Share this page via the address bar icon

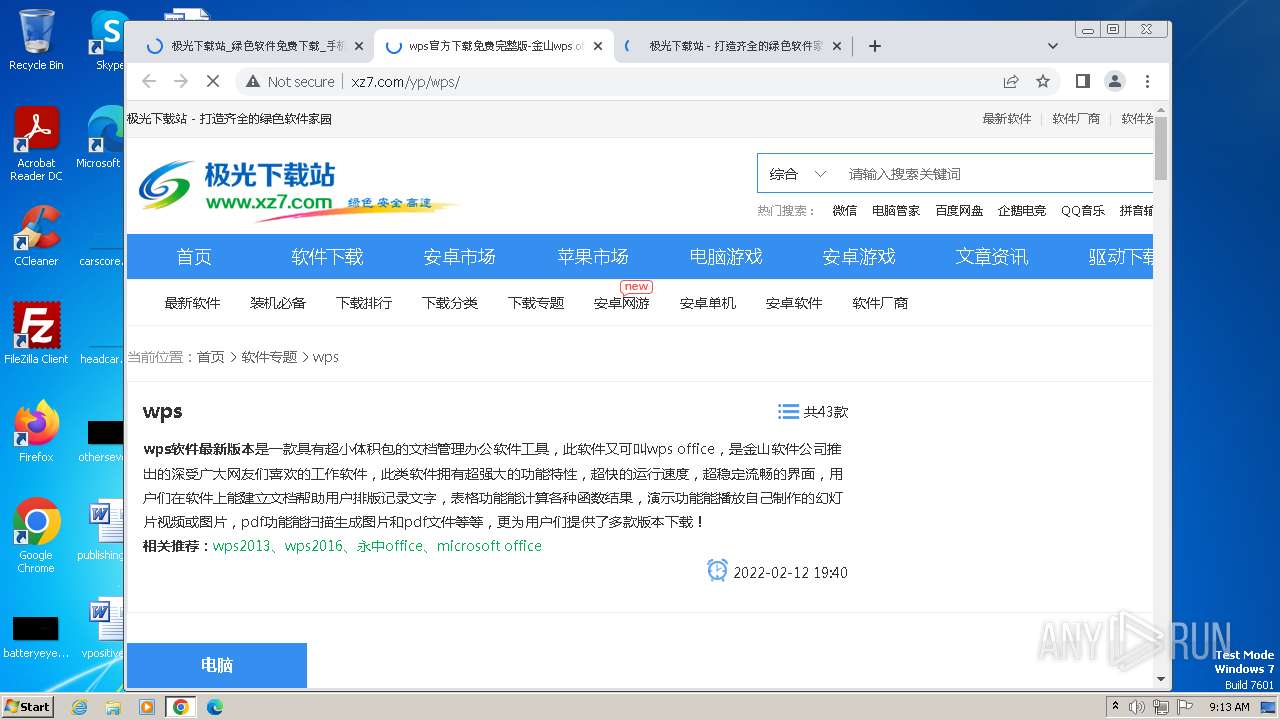tap(1011, 81)
